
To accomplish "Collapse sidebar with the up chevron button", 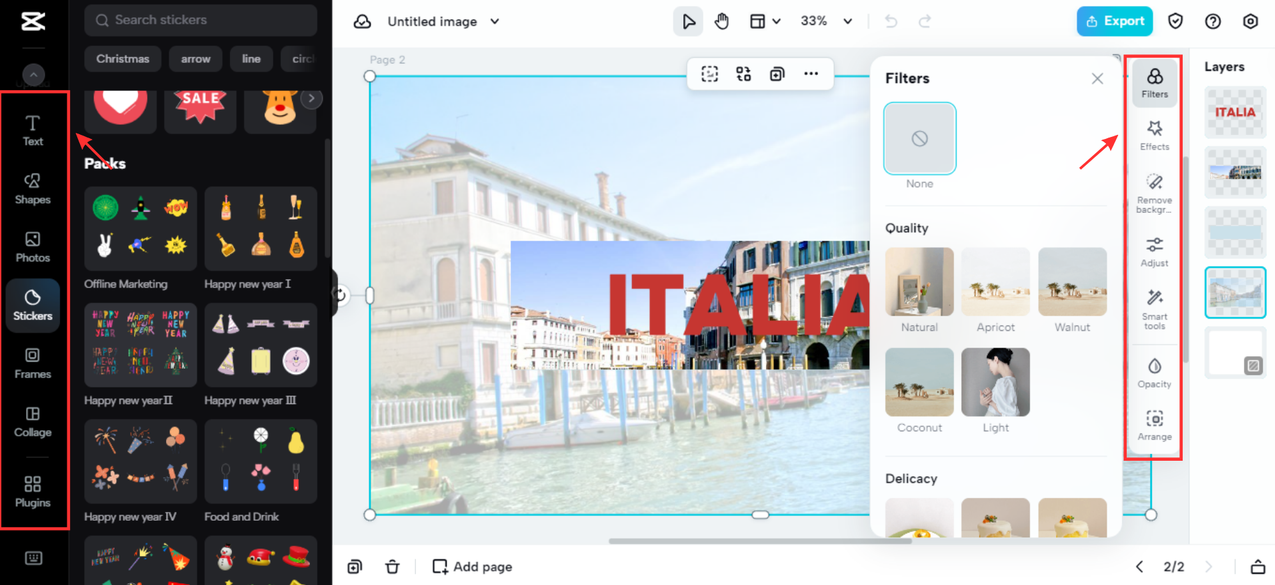I will click(x=33, y=74).
